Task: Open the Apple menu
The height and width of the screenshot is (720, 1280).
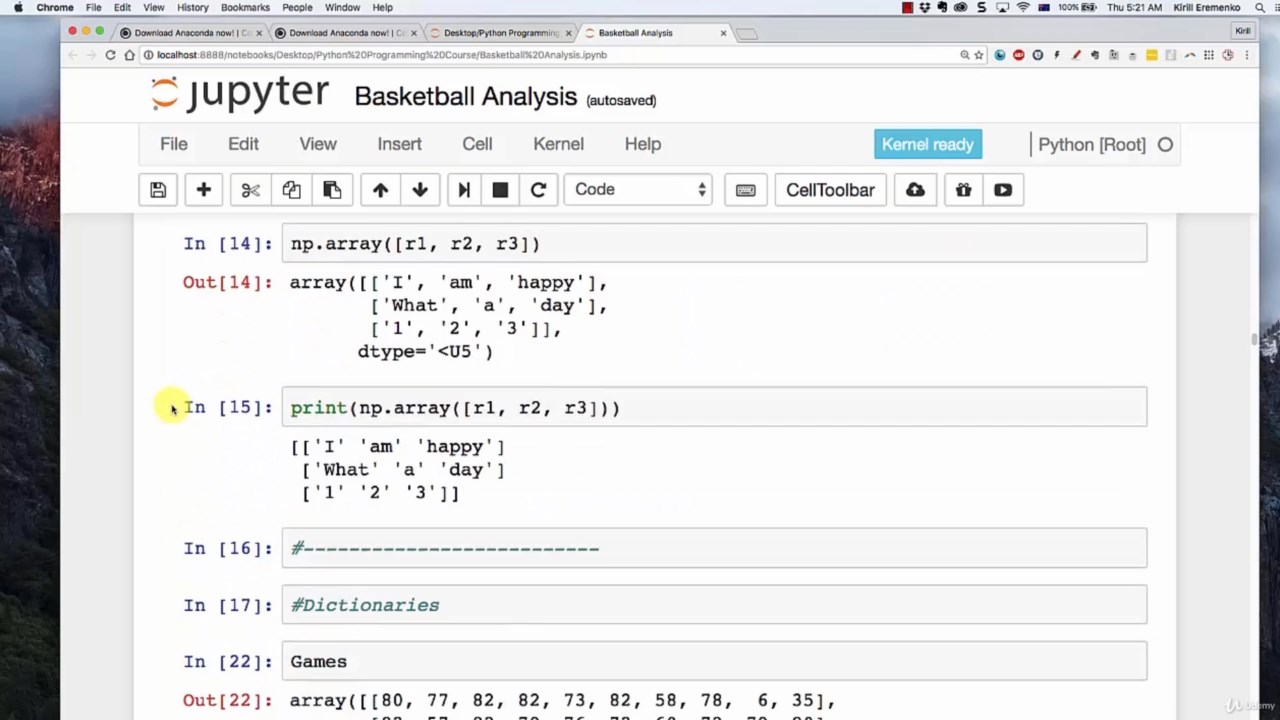Action: point(18,7)
